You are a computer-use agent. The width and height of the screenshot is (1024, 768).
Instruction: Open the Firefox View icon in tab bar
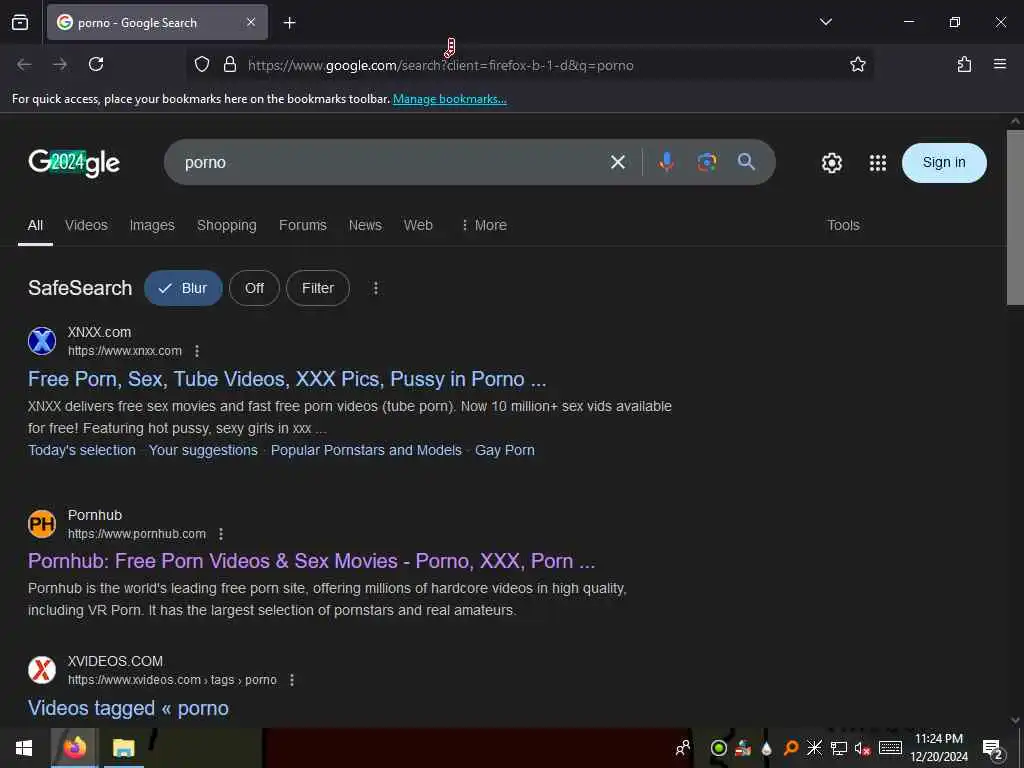(x=20, y=22)
